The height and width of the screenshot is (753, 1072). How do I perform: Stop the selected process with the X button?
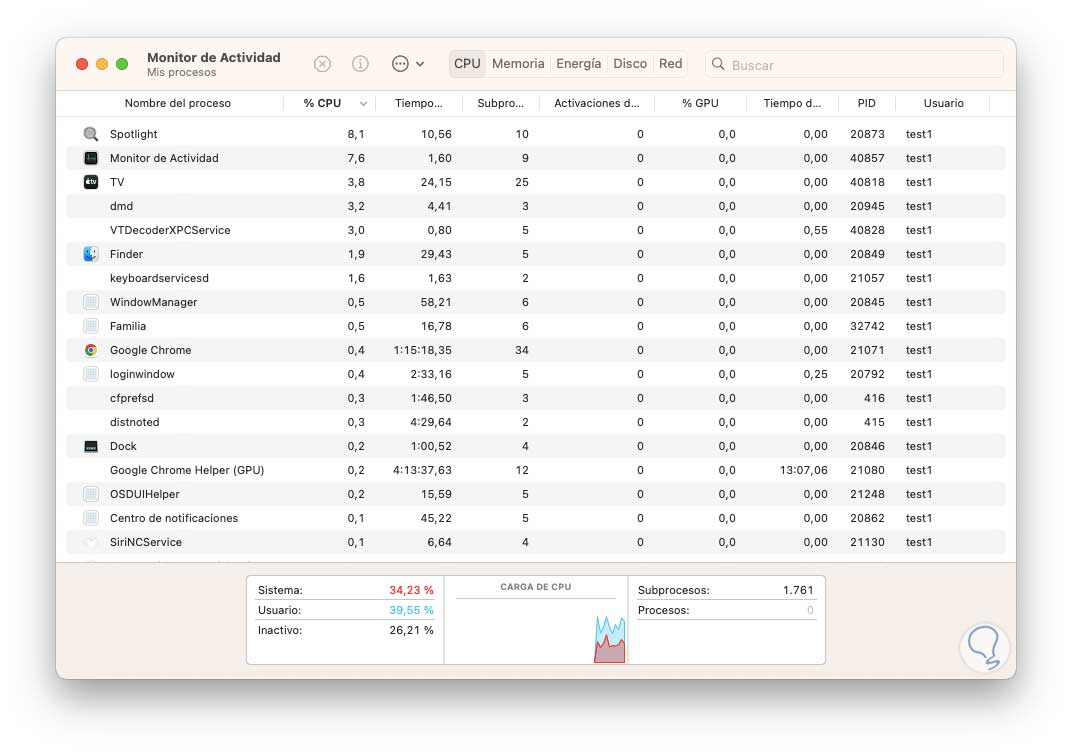pos(322,64)
